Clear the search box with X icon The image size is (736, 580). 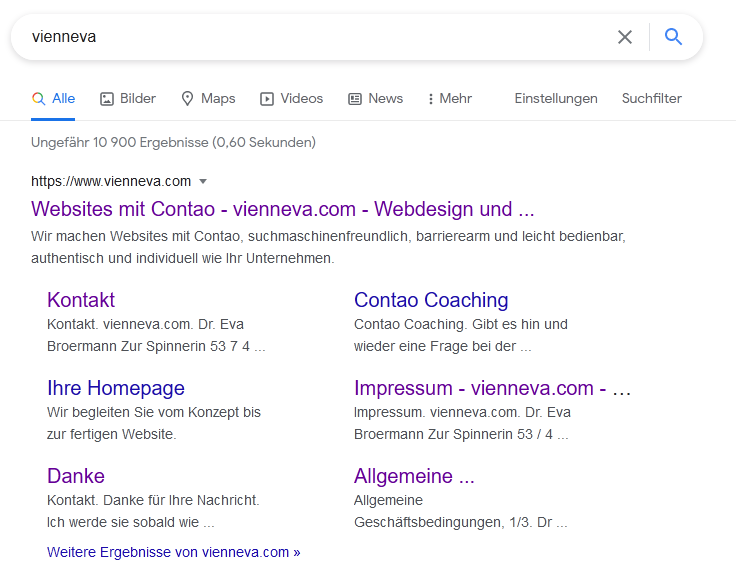tap(625, 37)
